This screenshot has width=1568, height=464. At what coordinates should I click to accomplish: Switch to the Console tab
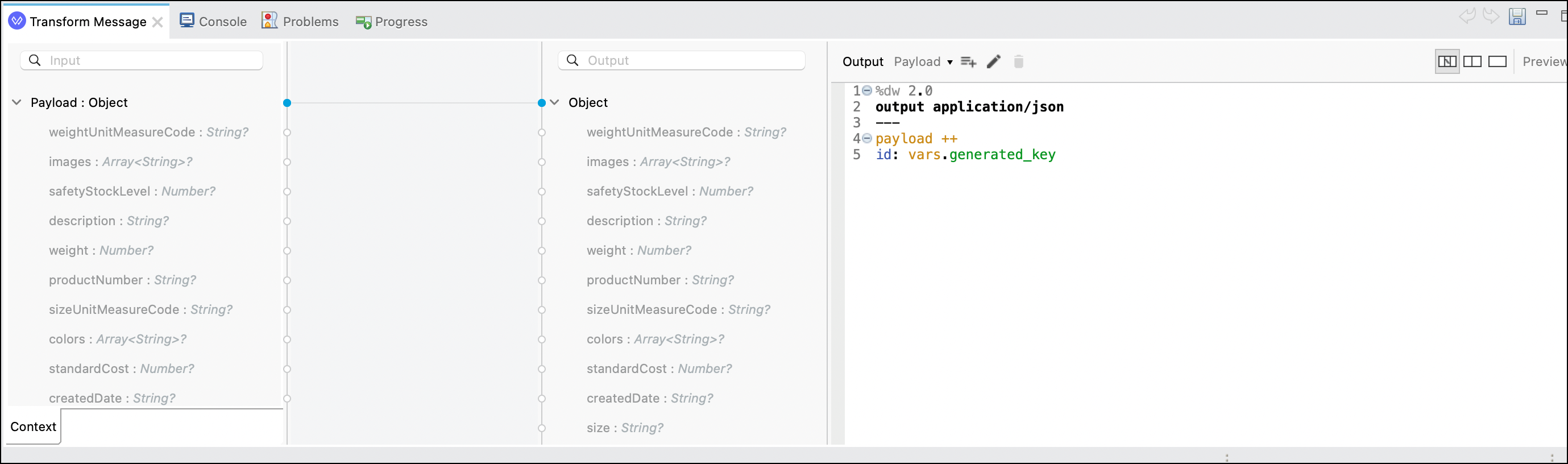[x=213, y=21]
